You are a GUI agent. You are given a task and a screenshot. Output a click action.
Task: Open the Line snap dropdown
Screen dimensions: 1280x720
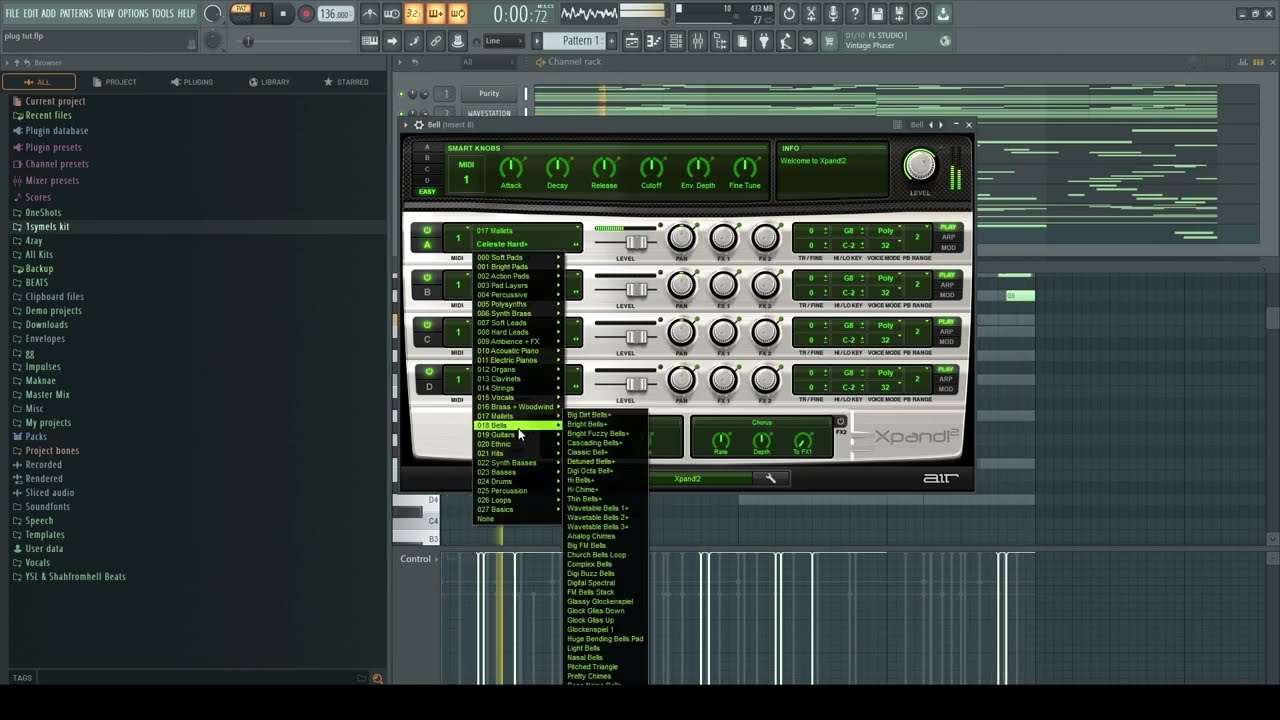click(x=503, y=41)
